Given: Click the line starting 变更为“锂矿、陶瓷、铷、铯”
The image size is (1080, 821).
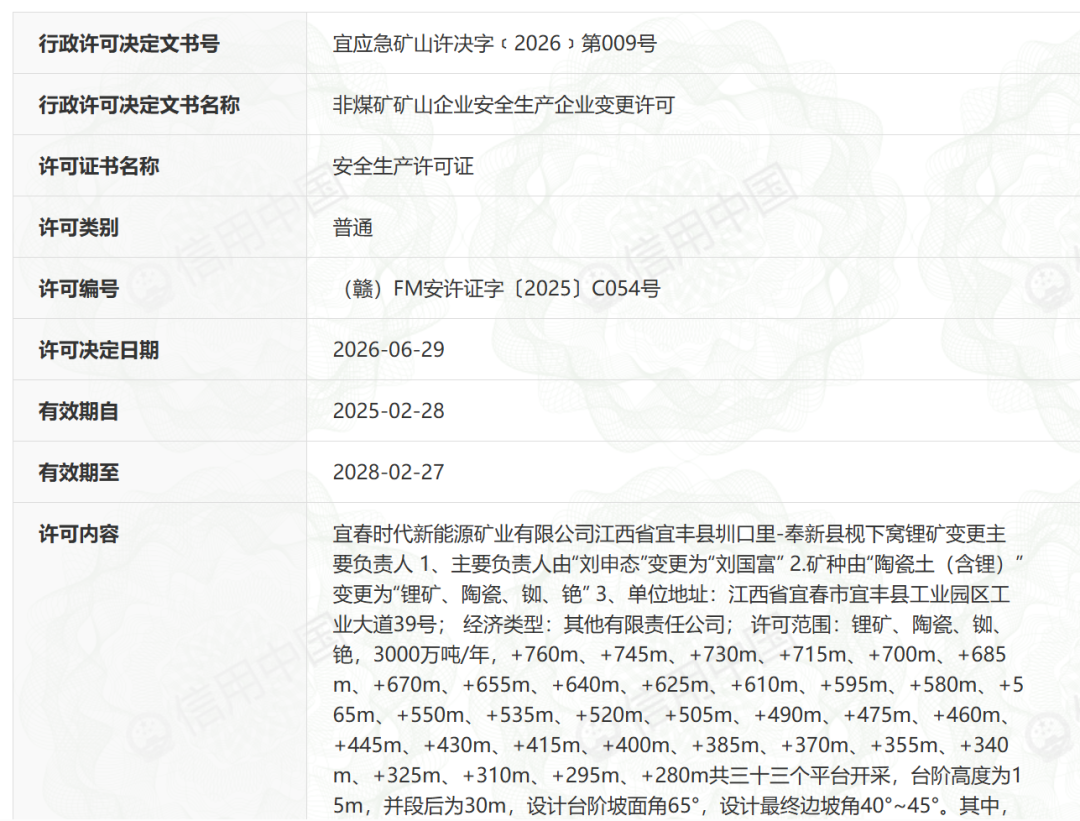Looking at the screenshot, I should [x=672, y=594].
